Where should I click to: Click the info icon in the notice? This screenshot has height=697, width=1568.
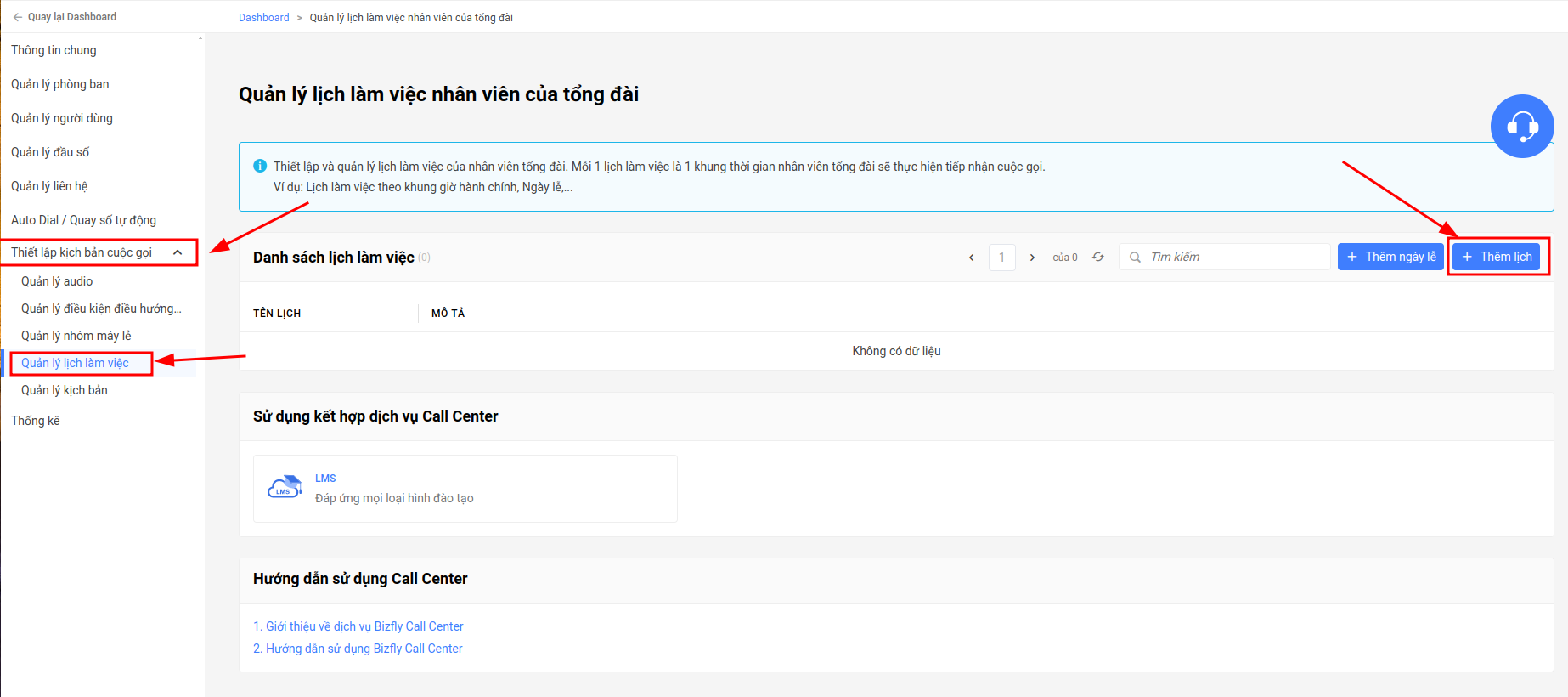click(260, 166)
